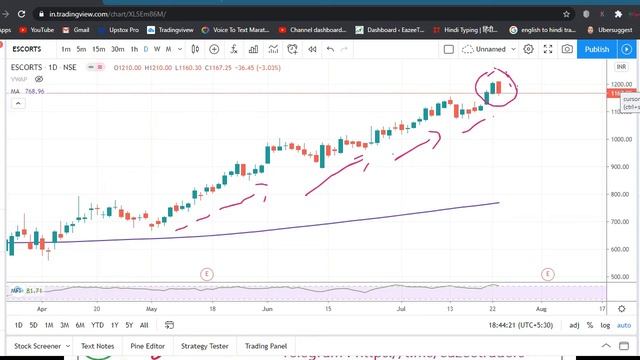Set date range to 6M
Screen dimensions: 640x360
click(x=80, y=325)
